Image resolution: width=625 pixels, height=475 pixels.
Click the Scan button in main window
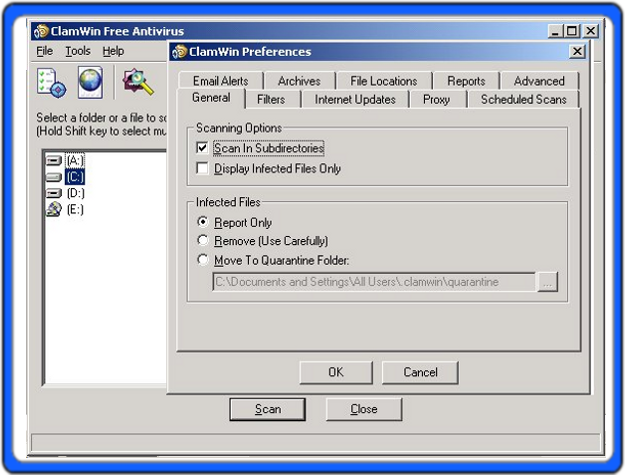tap(268, 409)
